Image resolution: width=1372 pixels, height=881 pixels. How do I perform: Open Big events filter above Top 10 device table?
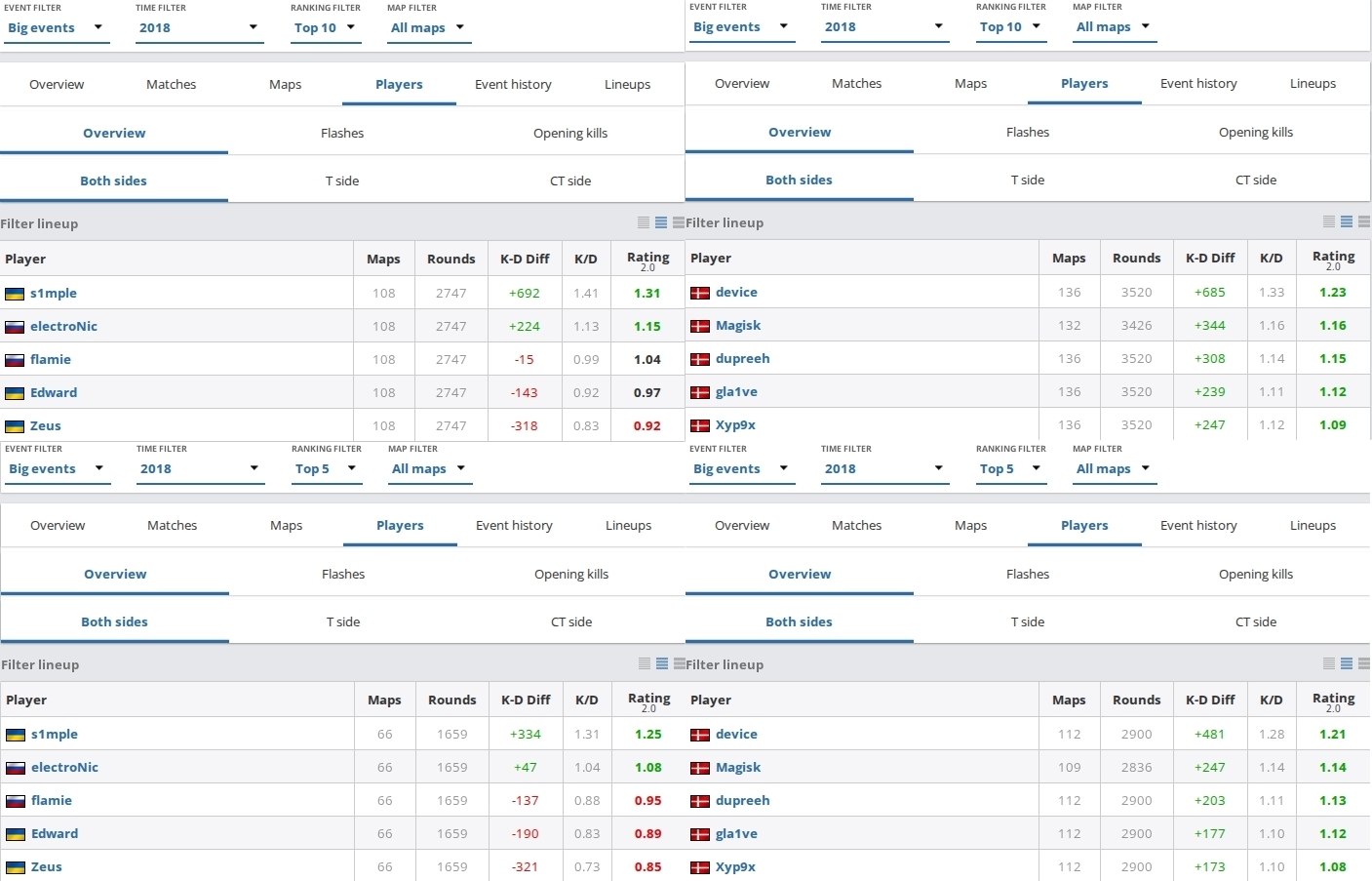click(741, 27)
